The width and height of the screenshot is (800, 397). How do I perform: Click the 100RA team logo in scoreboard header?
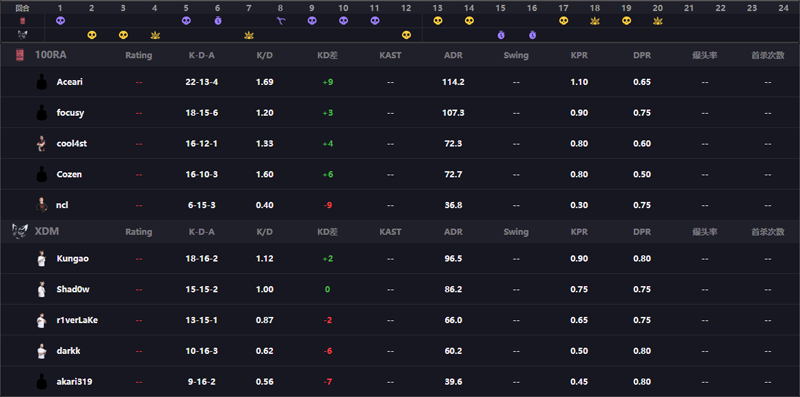[x=20, y=55]
